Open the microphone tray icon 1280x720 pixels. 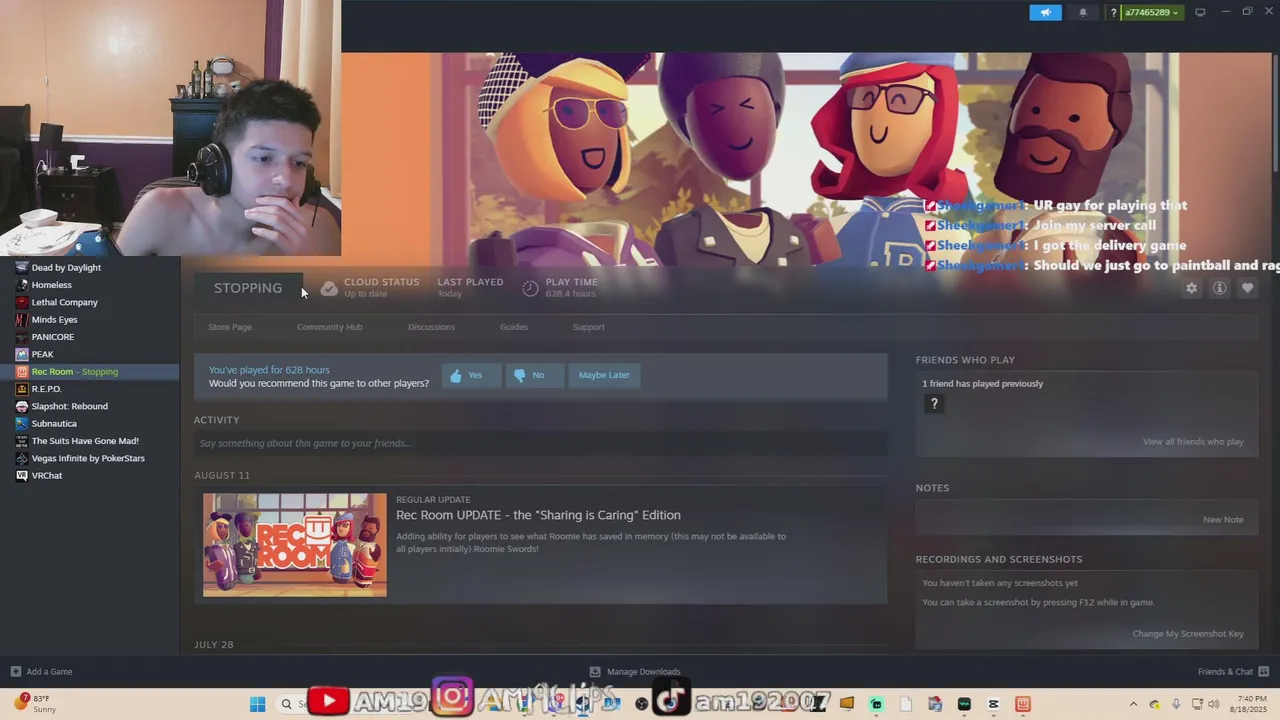(x=1176, y=704)
